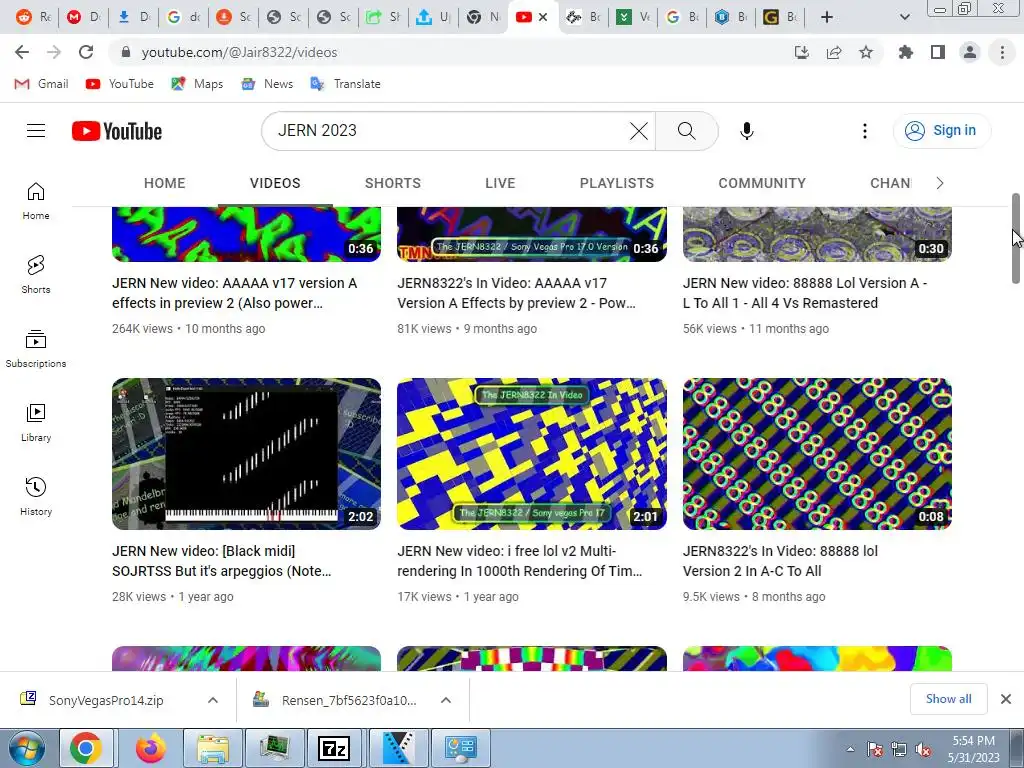
Task: Open Firefox from the taskbar
Action: pos(151,748)
